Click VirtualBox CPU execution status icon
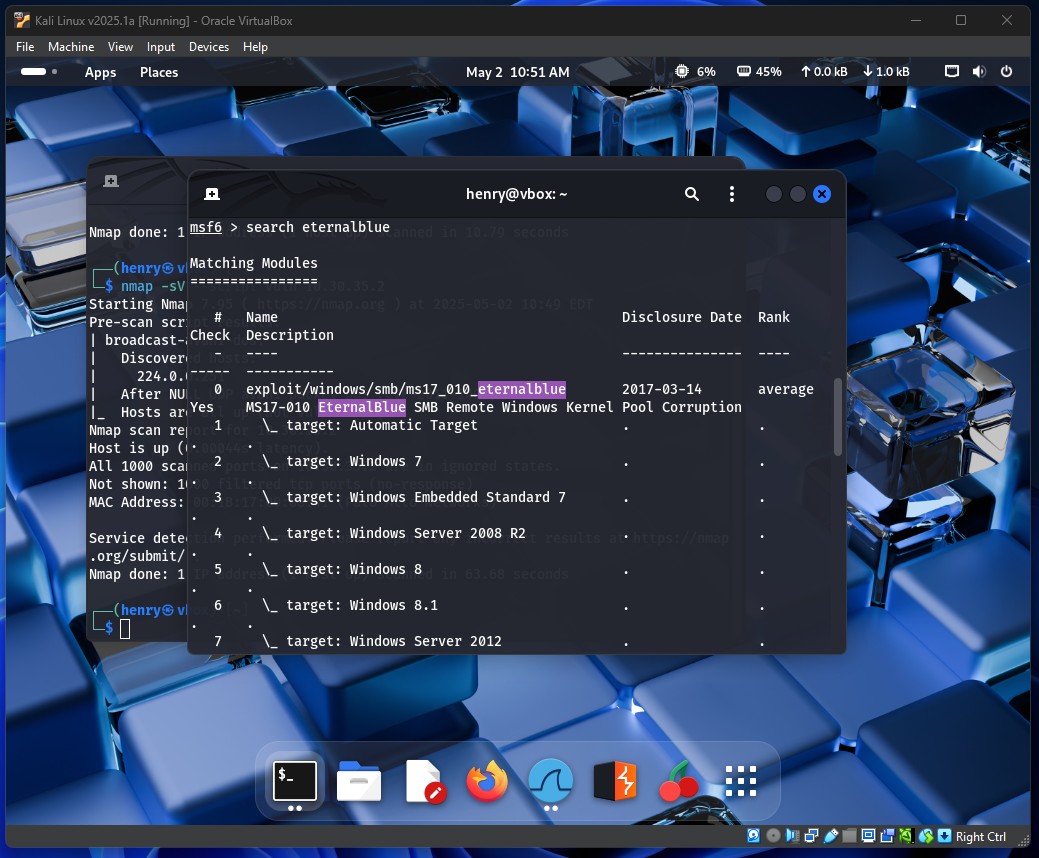 (x=906, y=835)
